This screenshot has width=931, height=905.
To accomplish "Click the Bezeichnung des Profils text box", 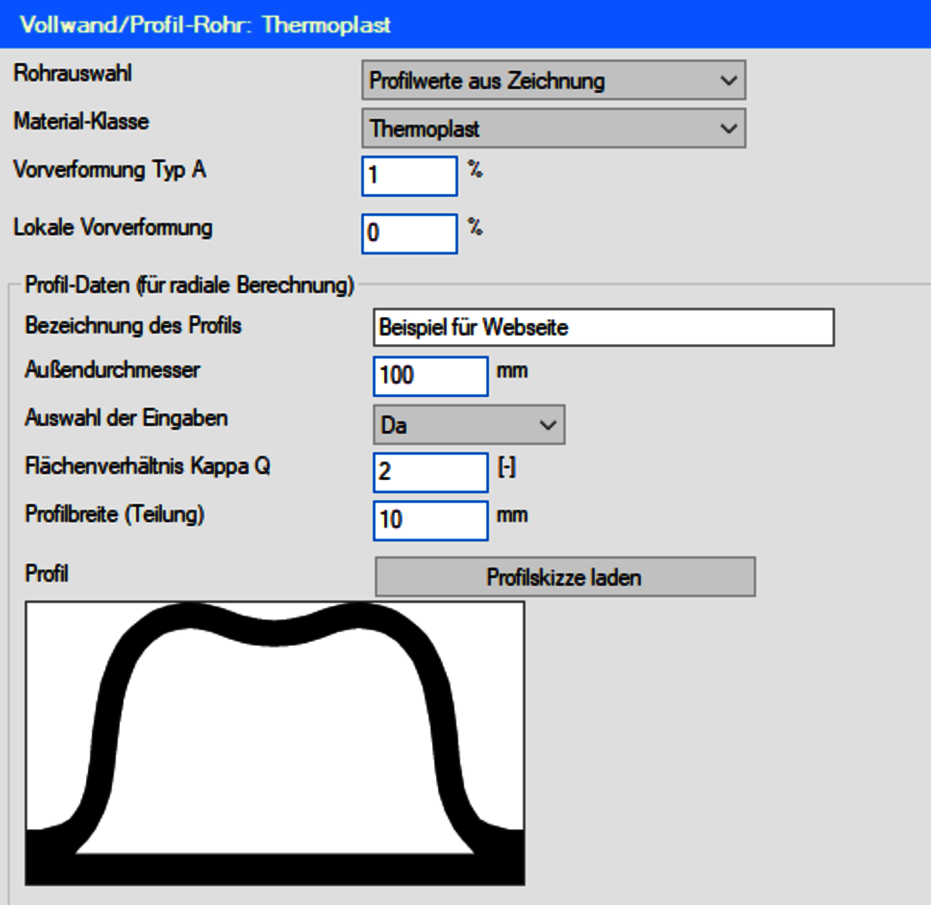I will [x=602, y=327].
